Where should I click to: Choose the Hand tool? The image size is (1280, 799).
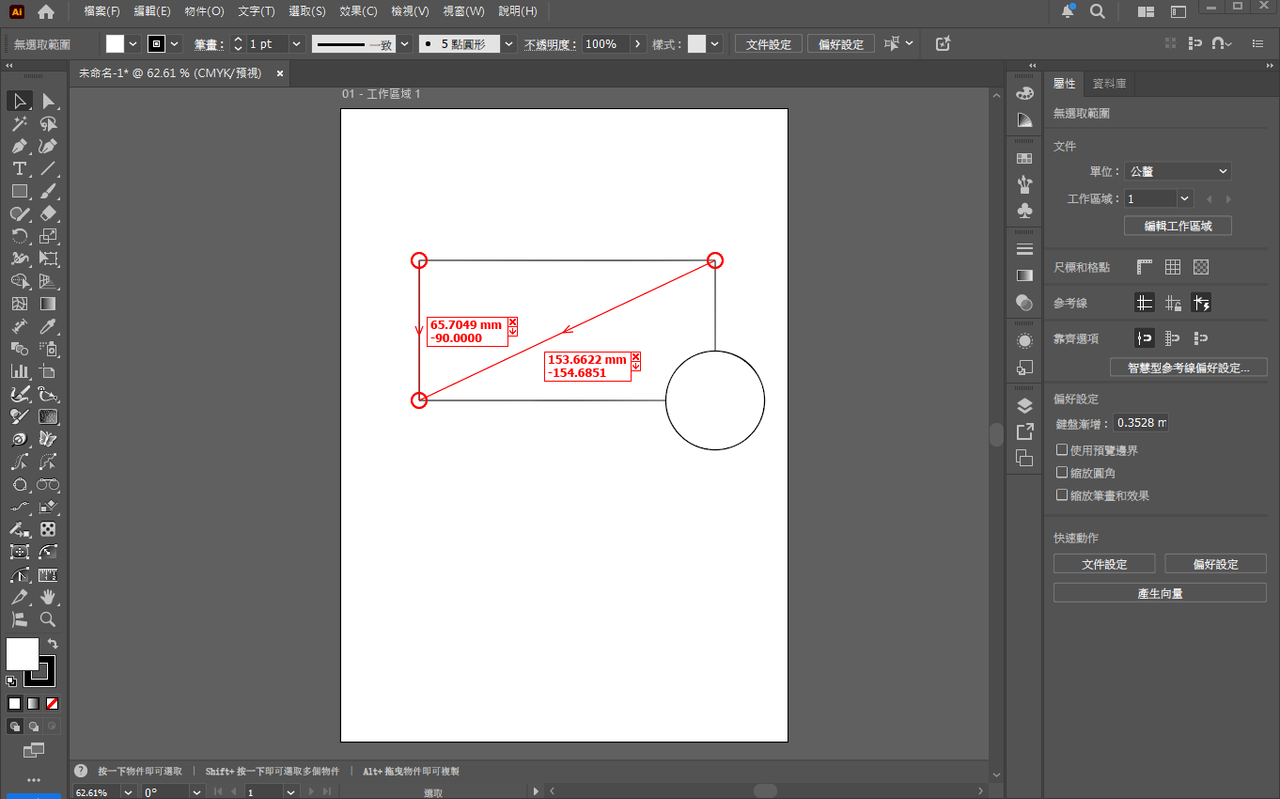tap(48, 597)
